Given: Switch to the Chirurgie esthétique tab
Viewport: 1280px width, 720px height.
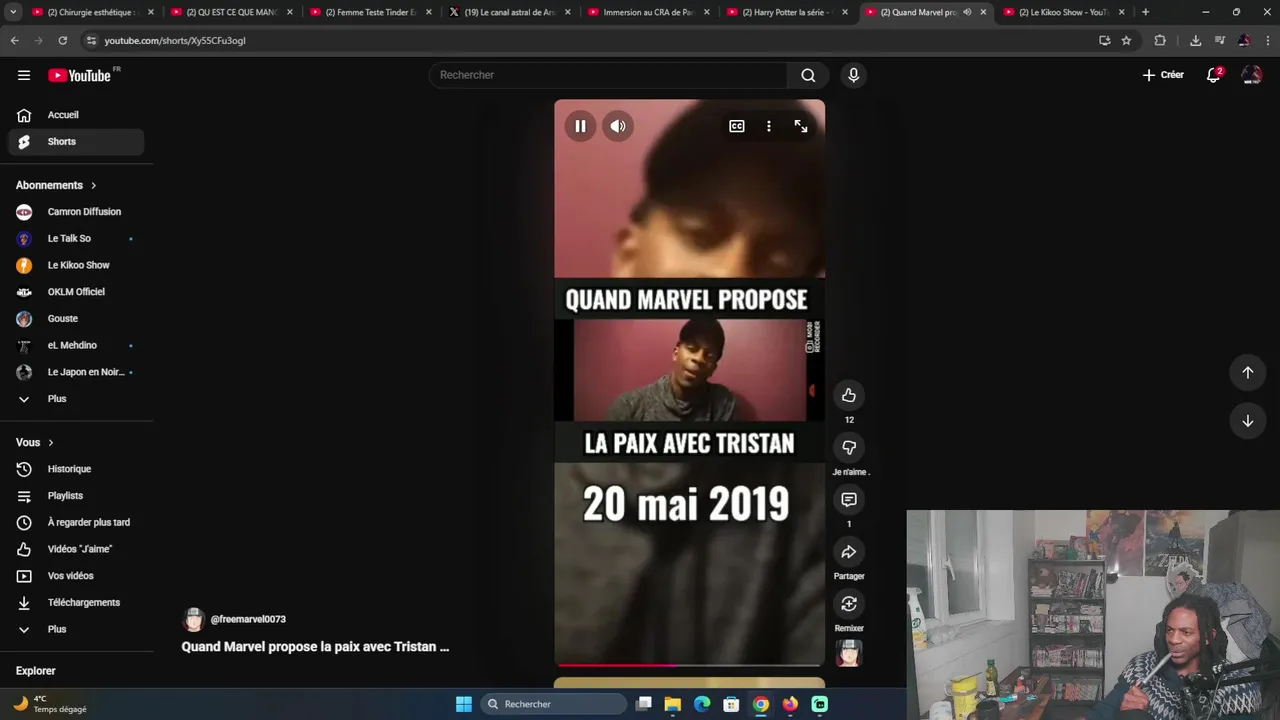Looking at the screenshot, I should click(x=91, y=12).
